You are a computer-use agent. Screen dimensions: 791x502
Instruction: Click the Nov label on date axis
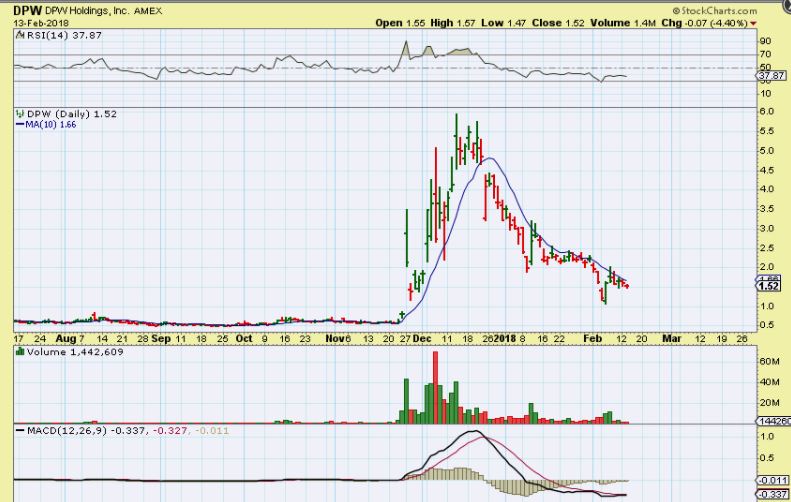[x=335, y=339]
